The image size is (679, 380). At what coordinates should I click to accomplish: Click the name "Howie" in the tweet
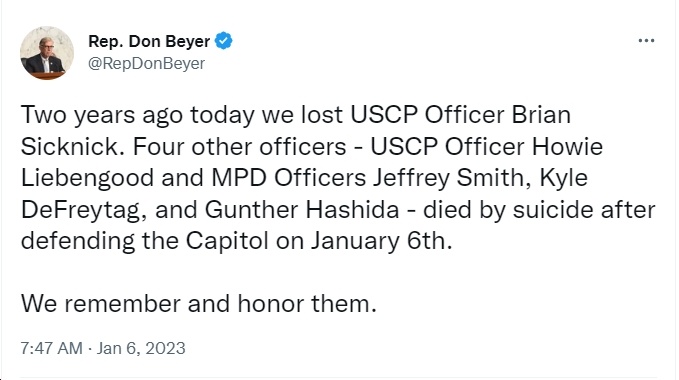(567, 146)
